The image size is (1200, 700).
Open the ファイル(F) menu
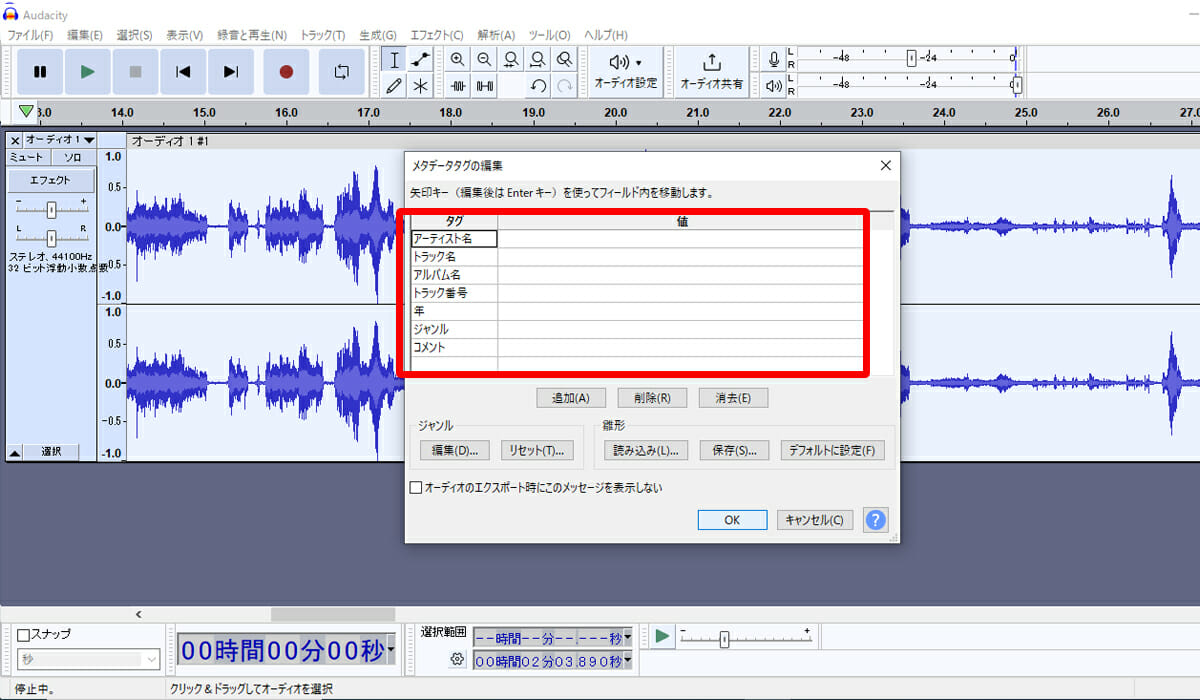click(x=30, y=35)
